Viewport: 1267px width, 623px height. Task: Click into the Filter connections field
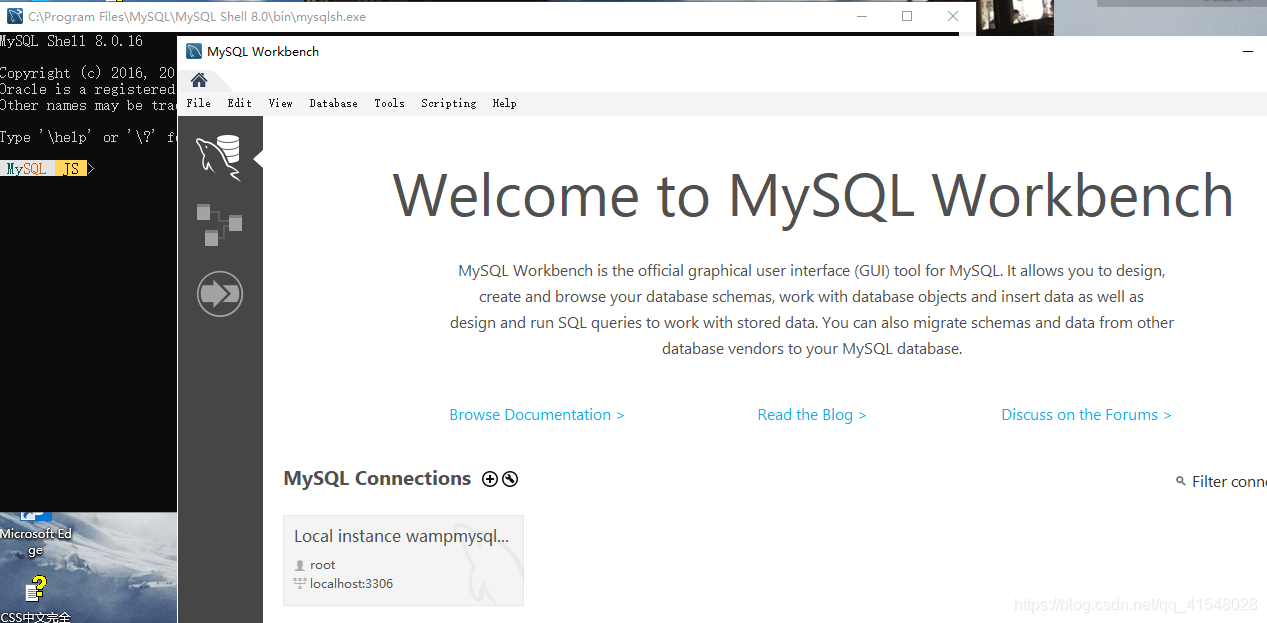(x=1228, y=481)
